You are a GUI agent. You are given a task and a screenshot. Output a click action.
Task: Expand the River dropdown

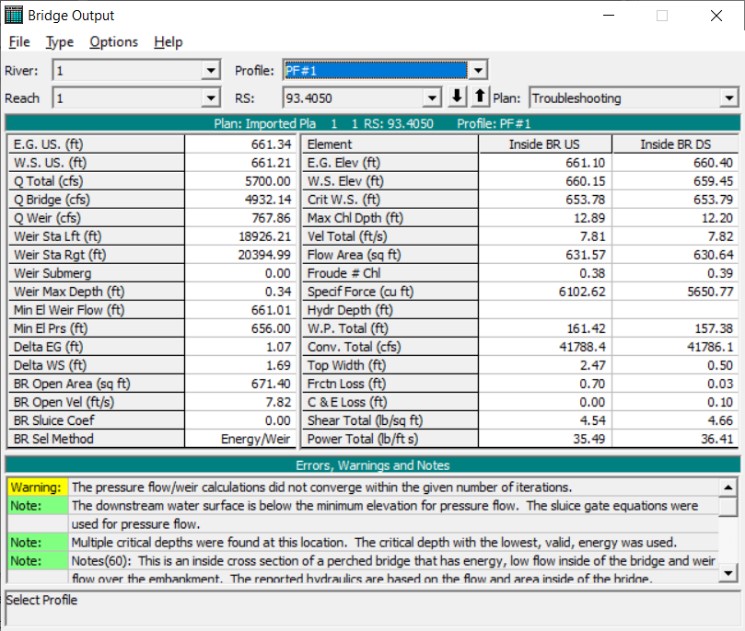(210, 71)
